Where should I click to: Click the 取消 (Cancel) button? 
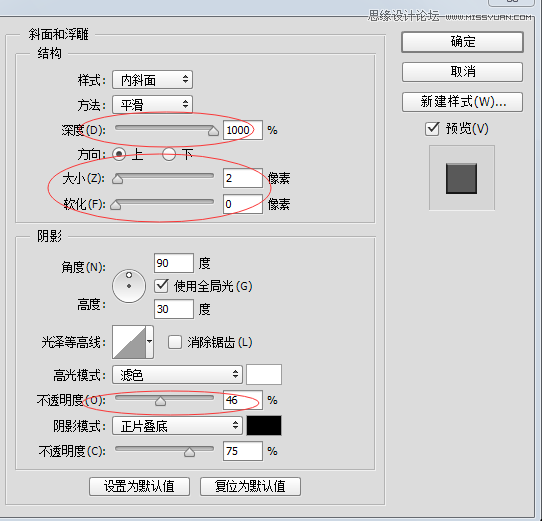pyautogui.click(x=462, y=72)
